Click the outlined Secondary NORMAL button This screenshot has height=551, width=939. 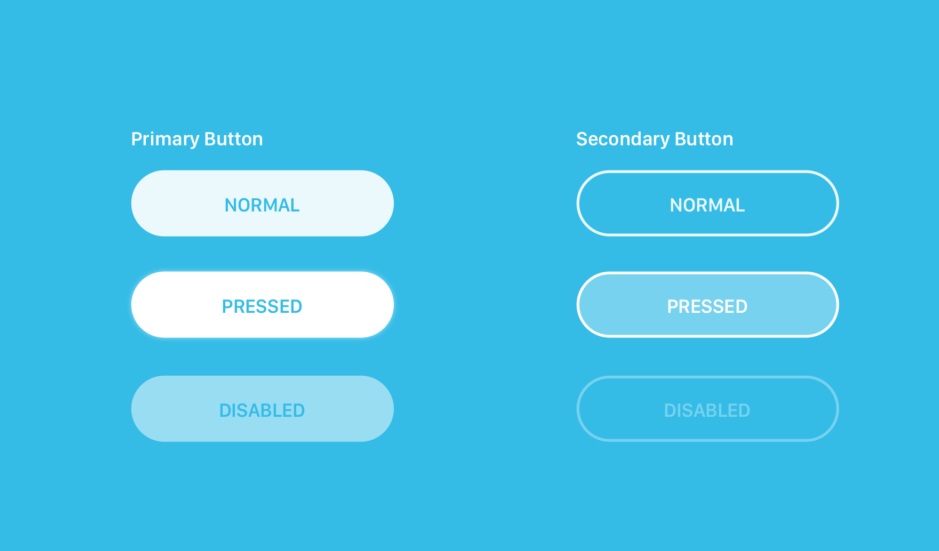(x=707, y=203)
